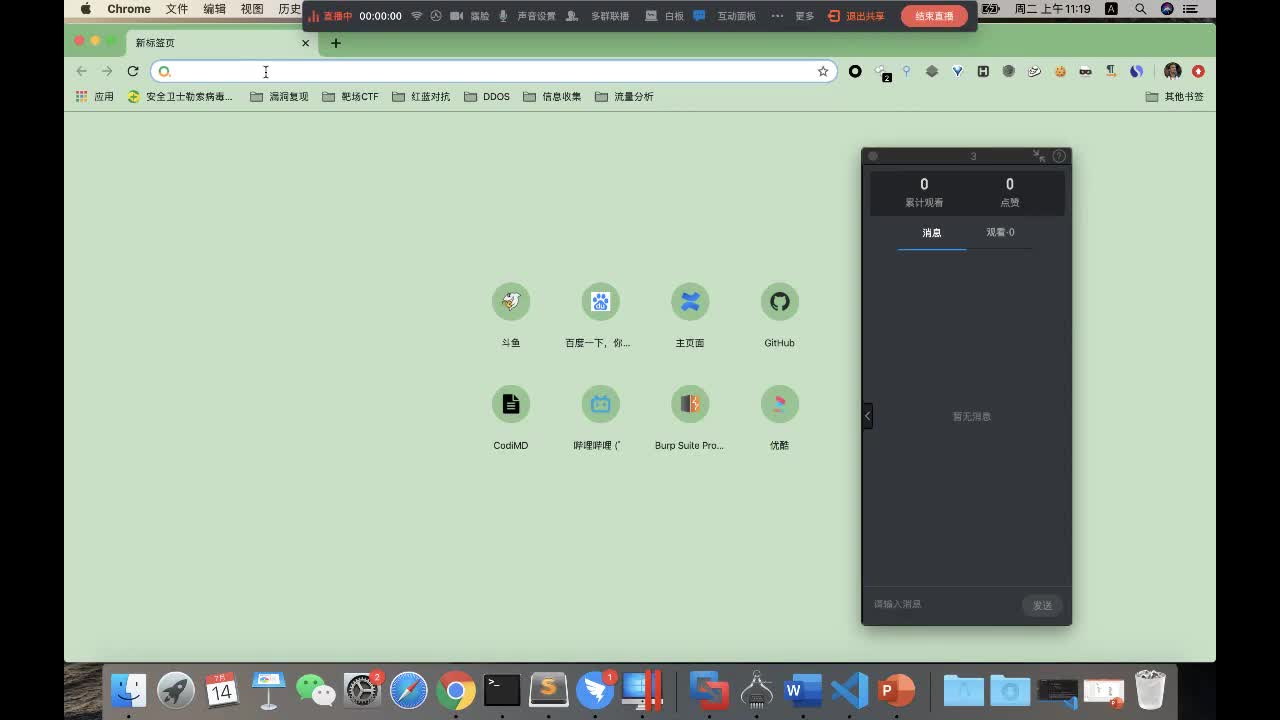Viewport: 1280px width, 720px height.
Task: Open the 信息收集 bookmarks folder
Action: pyautogui.click(x=552, y=97)
